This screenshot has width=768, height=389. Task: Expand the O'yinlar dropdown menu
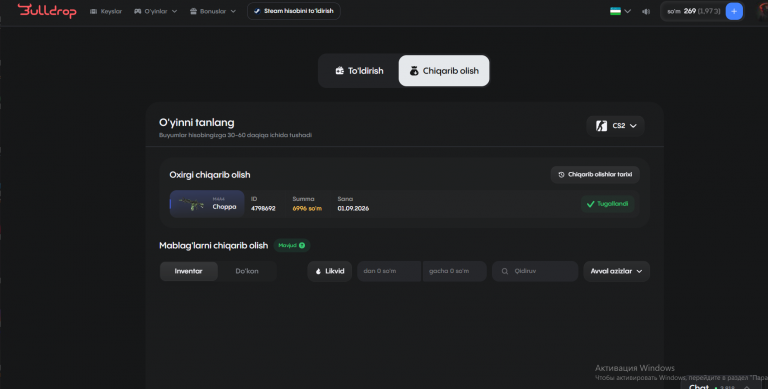pyautogui.click(x=155, y=11)
